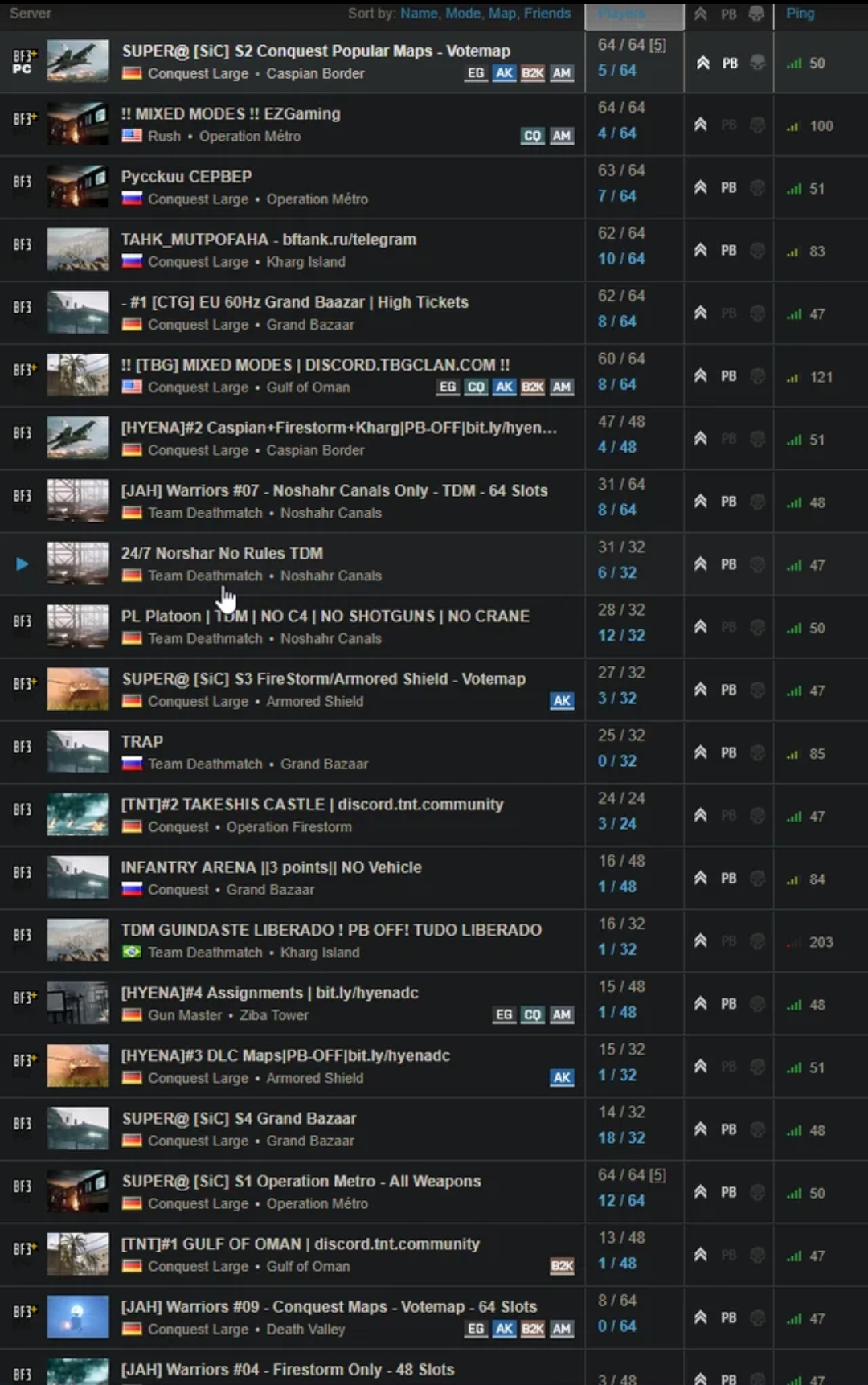
Task: Click the CQ badge on TBG MIXED MODES server
Action: pyautogui.click(x=476, y=387)
